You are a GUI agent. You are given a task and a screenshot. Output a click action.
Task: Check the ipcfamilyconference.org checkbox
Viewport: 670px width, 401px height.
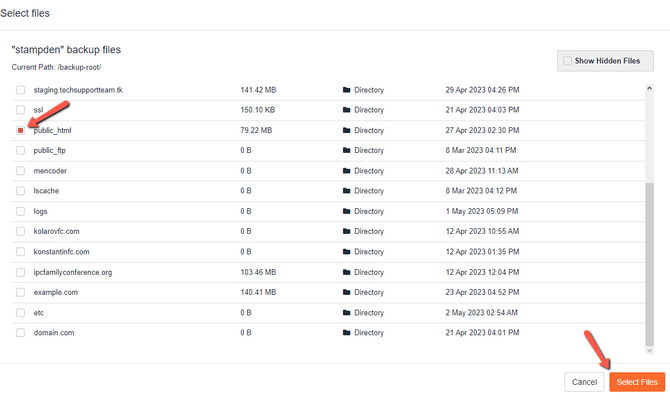(x=20, y=272)
